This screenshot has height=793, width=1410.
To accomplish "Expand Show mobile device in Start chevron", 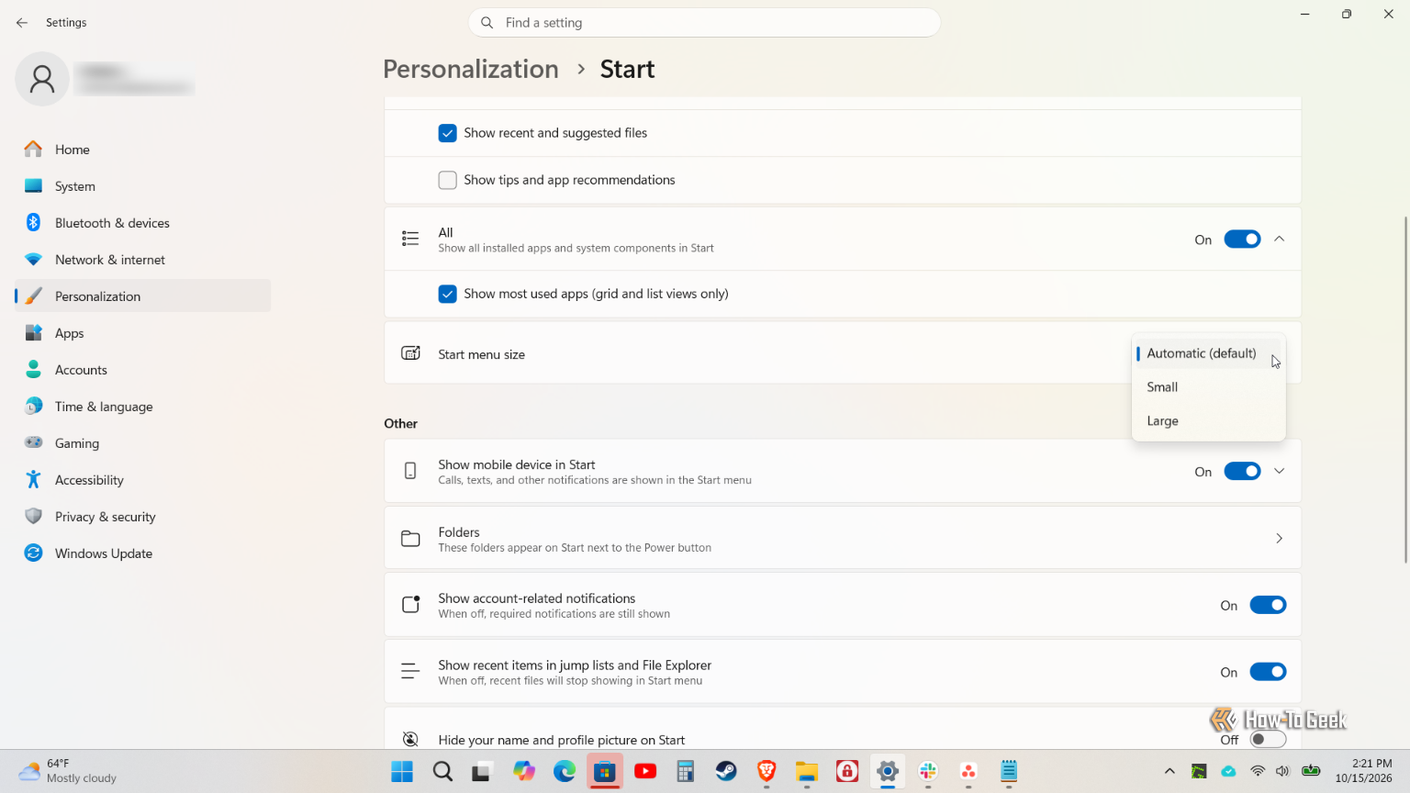I will click(1279, 471).
